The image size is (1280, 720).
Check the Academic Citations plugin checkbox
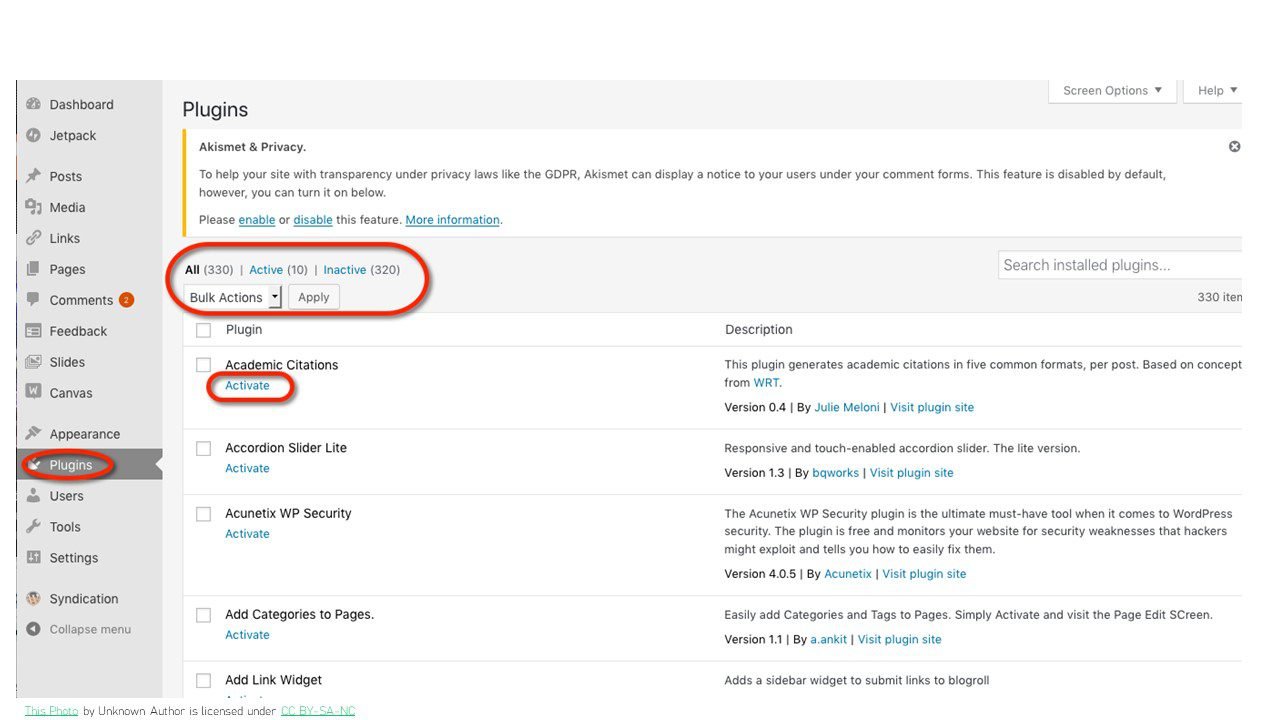click(x=204, y=365)
